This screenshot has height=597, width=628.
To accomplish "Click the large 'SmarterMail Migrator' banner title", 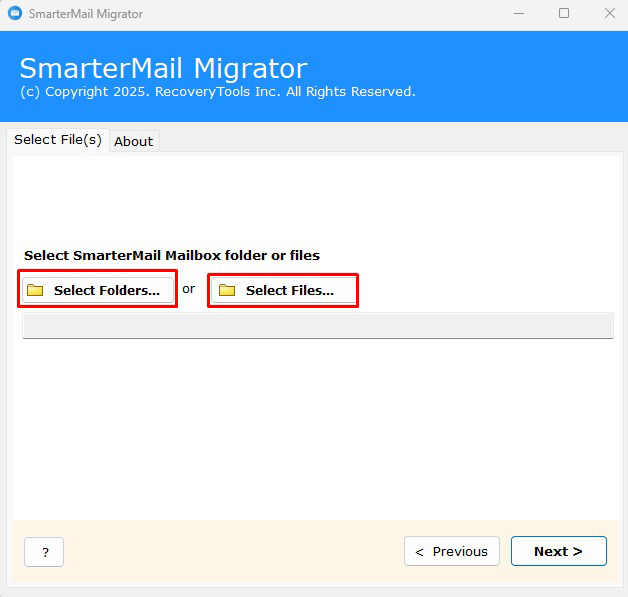I will click(x=163, y=68).
